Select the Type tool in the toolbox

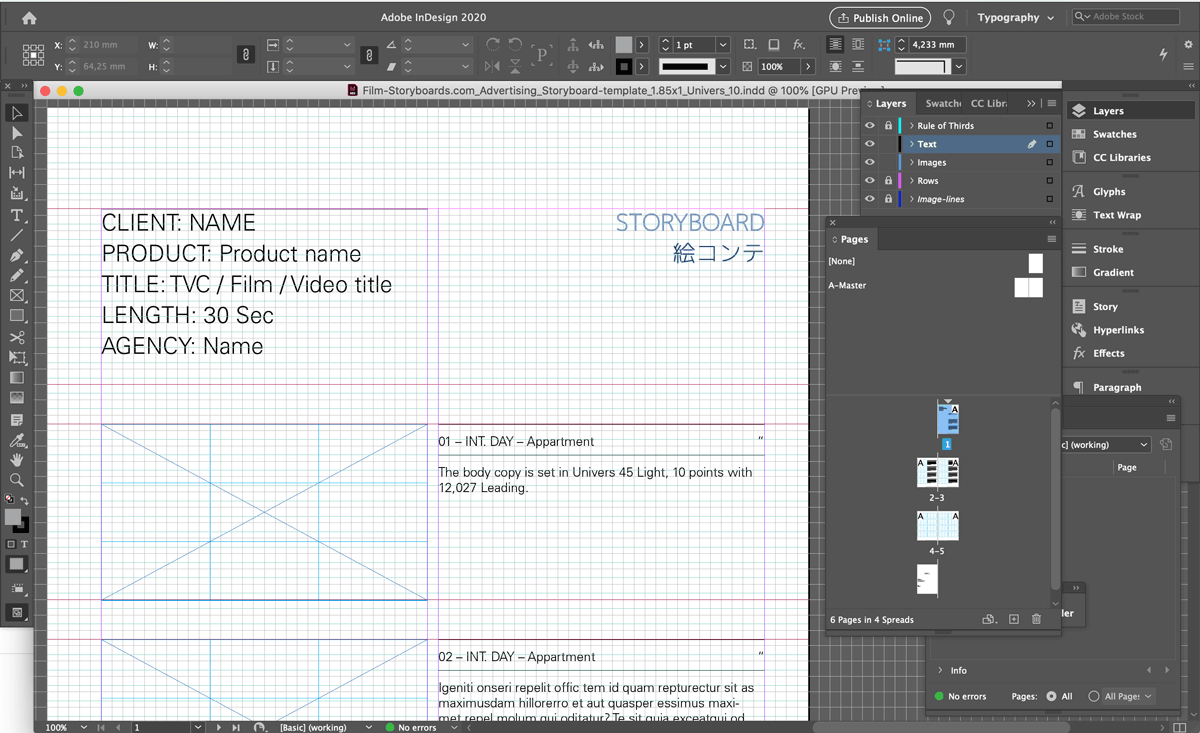pos(17,215)
